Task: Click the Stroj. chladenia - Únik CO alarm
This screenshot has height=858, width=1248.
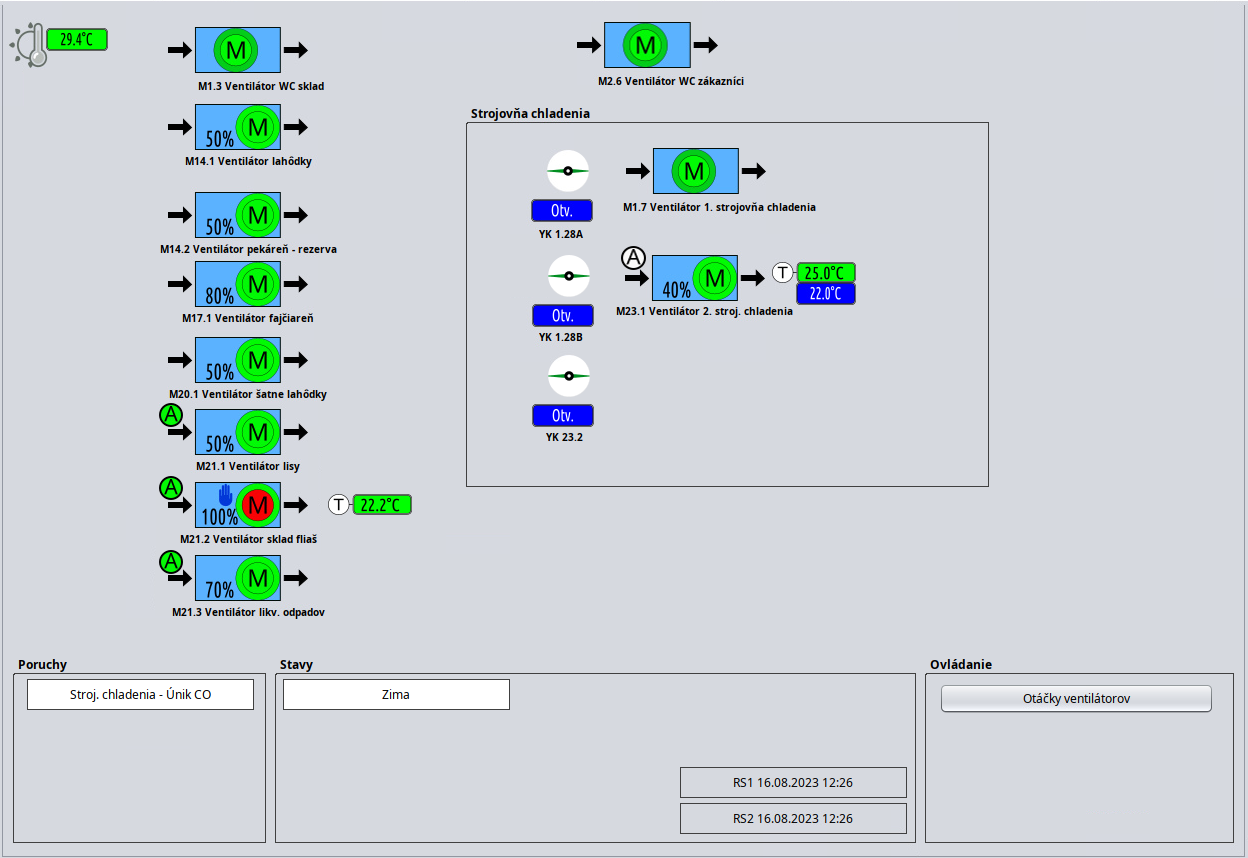Action: click(x=140, y=695)
